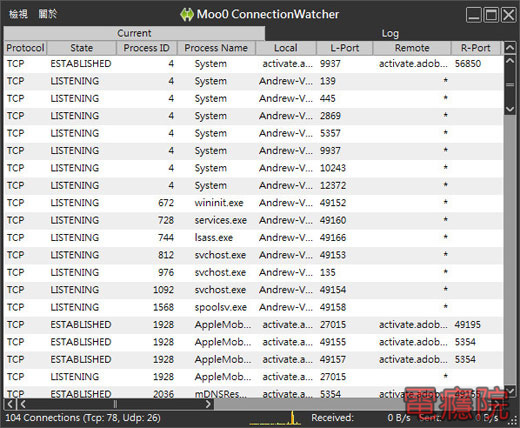Select the spoolsv.exe process row
Viewport: 520px width, 428px height.
254,307
